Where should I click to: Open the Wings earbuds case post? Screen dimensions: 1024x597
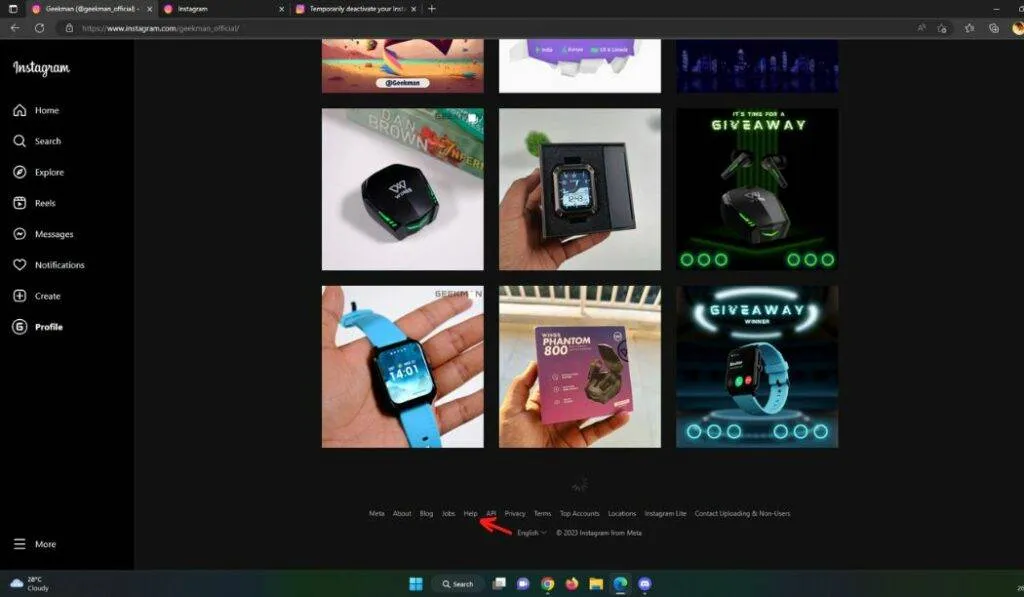403,189
